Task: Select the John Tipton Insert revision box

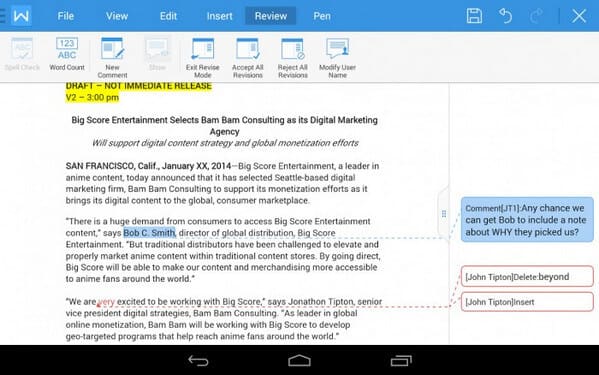Action: coord(527,302)
